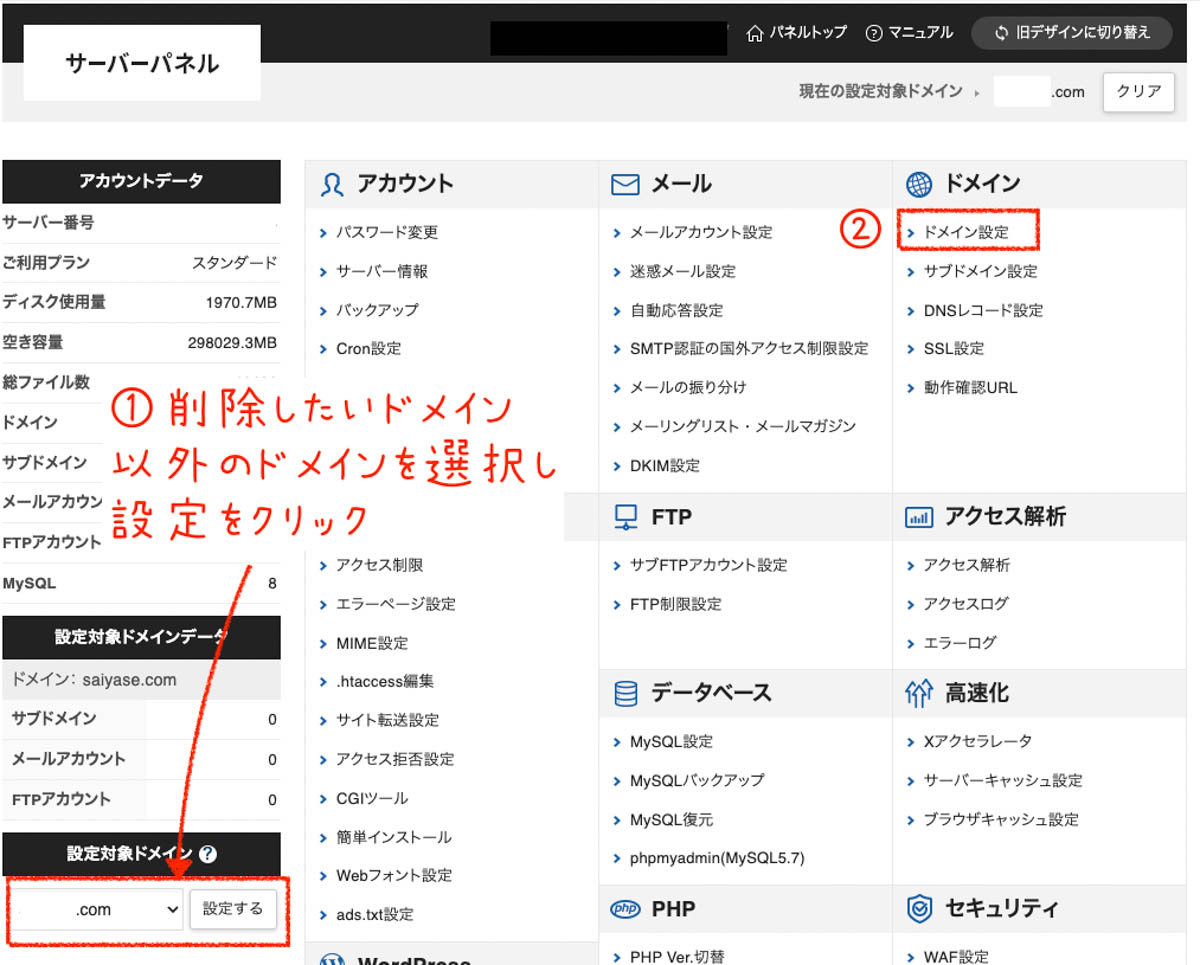Open サブドメイン設定
1200x965 pixels.
click(980, 271)
